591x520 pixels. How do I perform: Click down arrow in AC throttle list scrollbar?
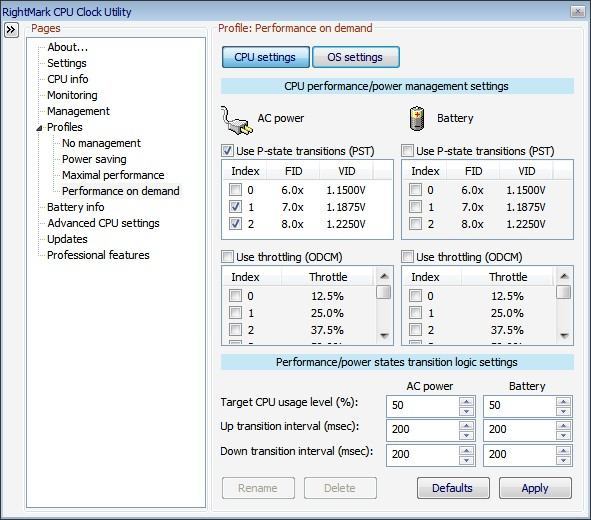[x=384, y=335]
